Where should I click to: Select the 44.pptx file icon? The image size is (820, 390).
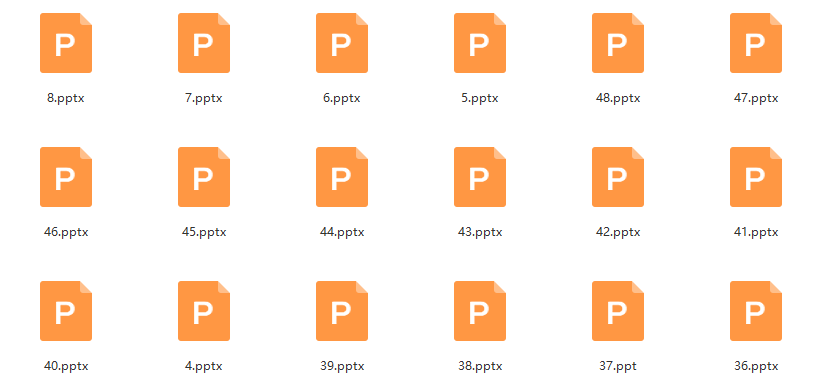342,177
